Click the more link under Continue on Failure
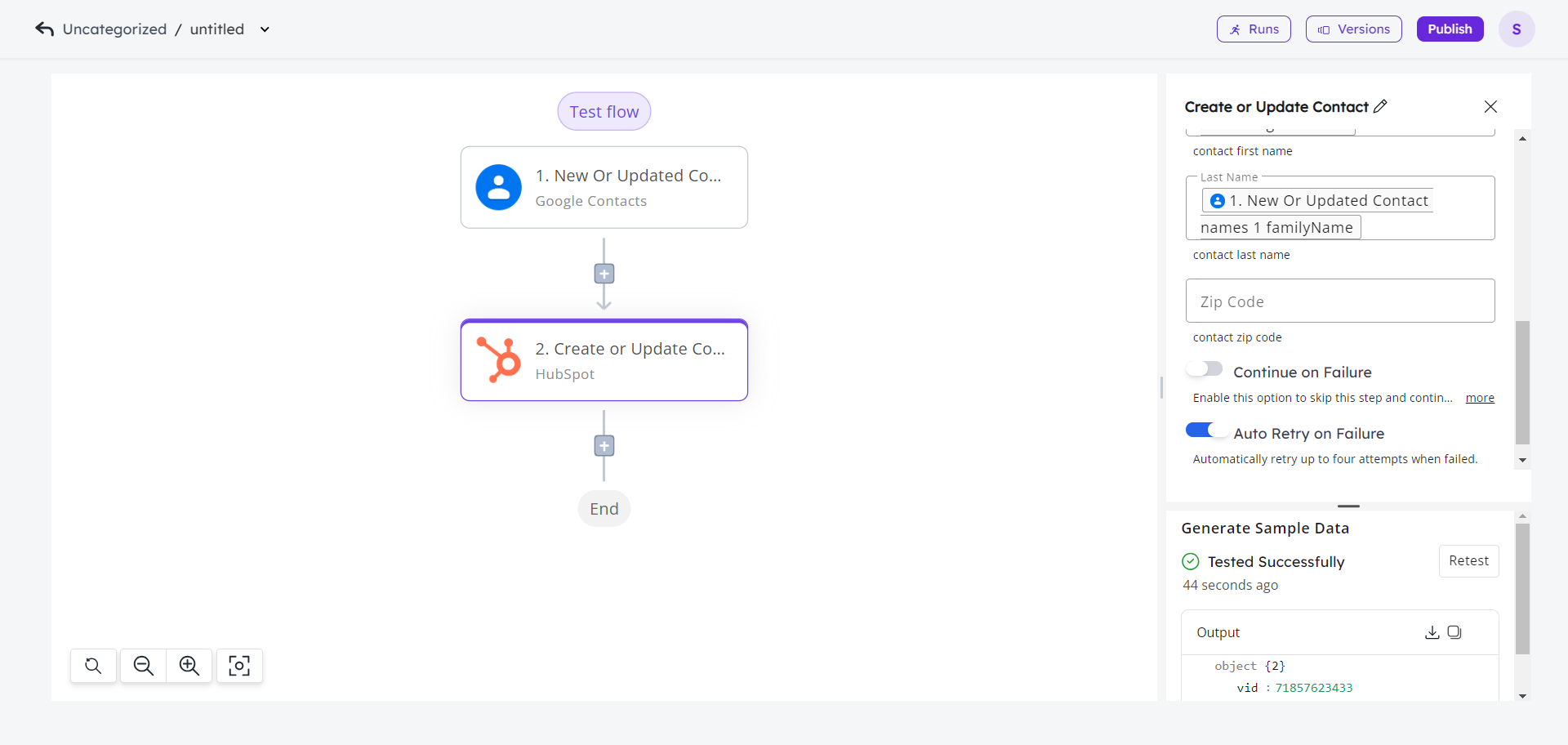This screenshot has height=745, width=1568. tap(1480, 398)
